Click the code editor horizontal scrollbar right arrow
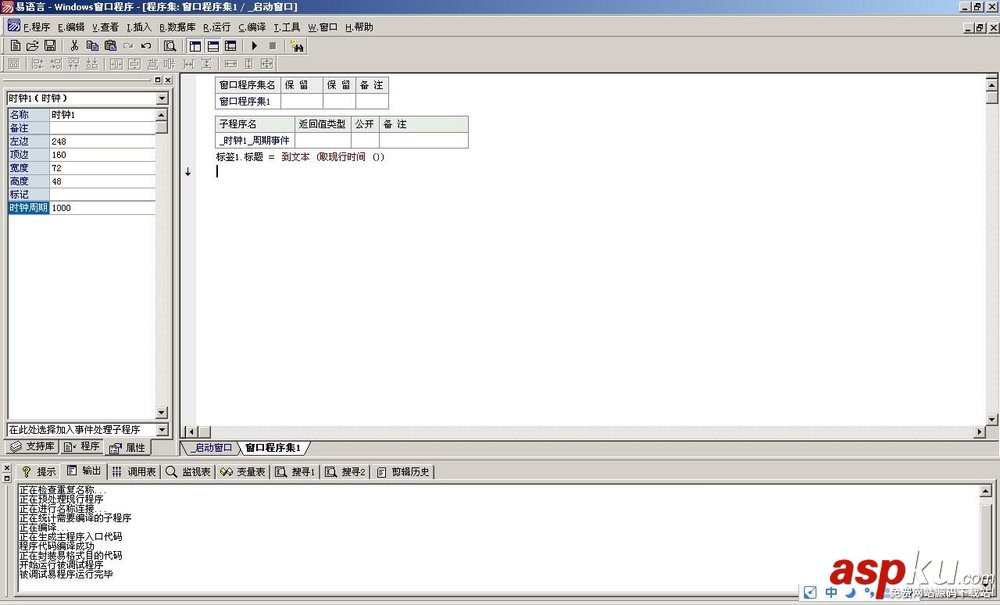Viewport: 1000px width, 605px height. [x=980, y=432]
